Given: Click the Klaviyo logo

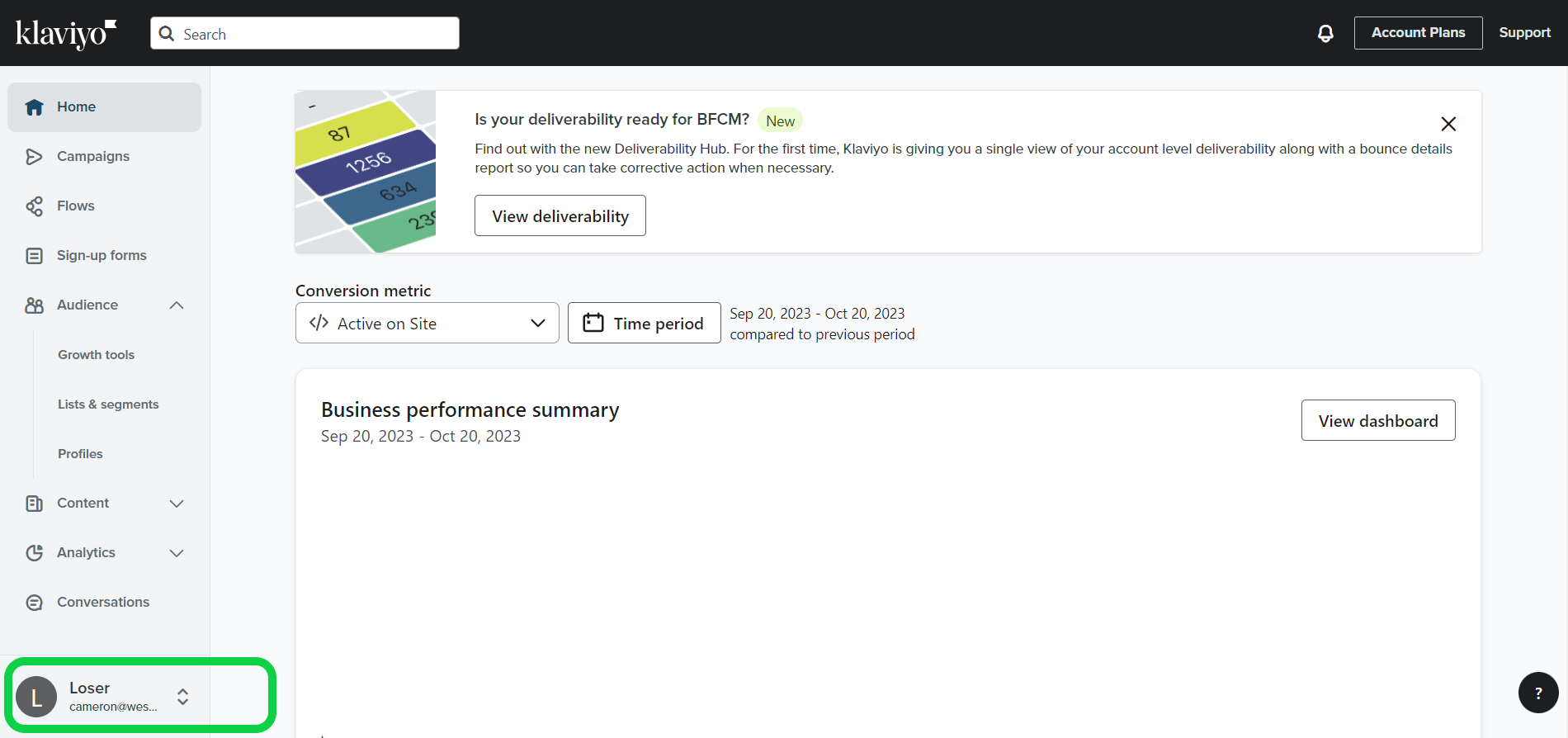Looking at the screenshot, I should click(66, 34).
